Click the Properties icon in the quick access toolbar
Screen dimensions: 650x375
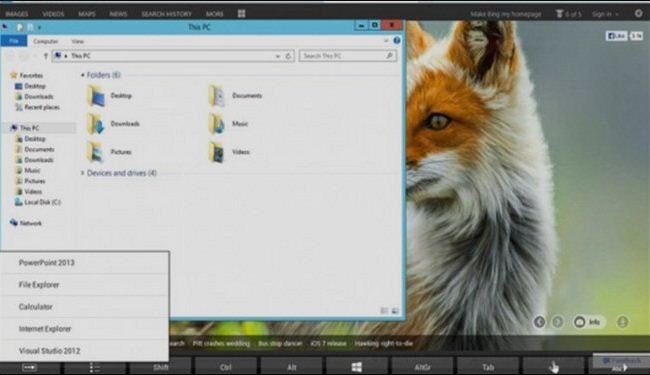tap(20, 27)
